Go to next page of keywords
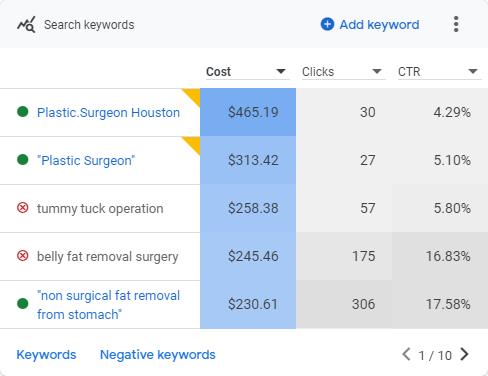This screenshot has height=376, width=488. (x=464, y=354)
